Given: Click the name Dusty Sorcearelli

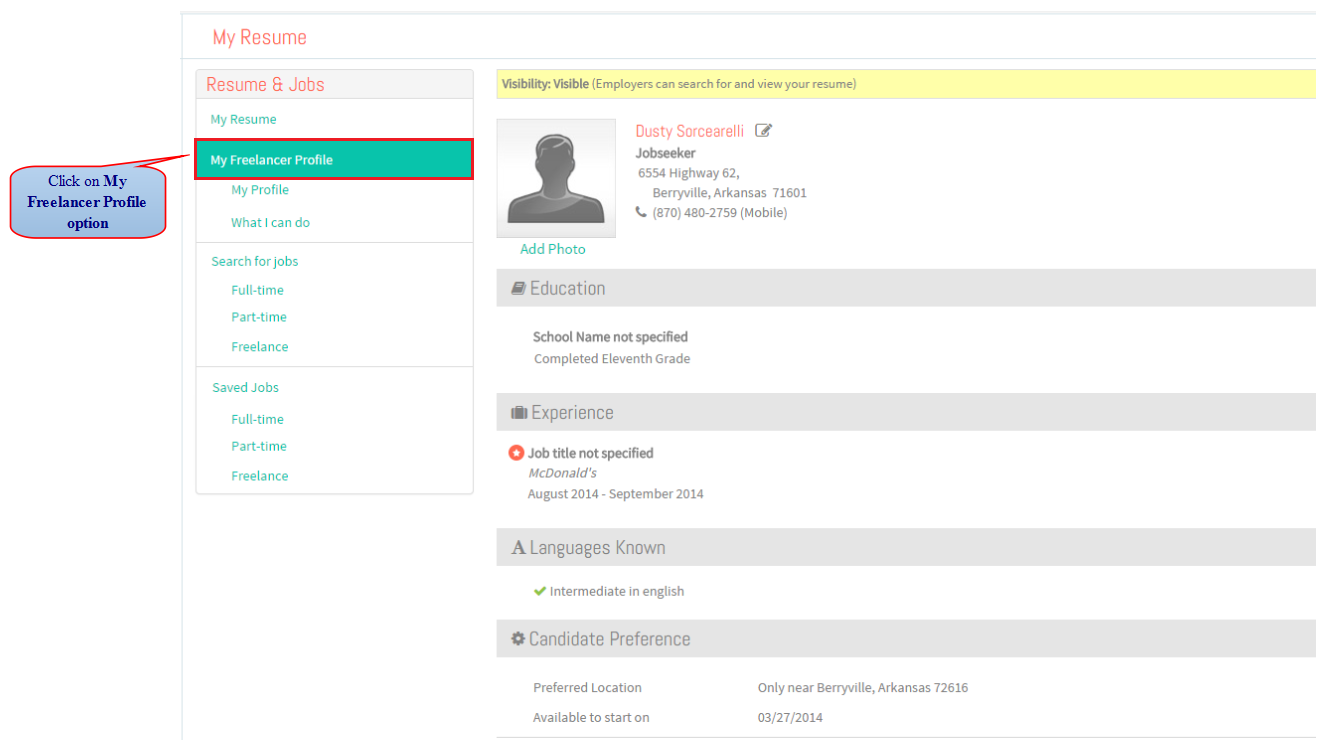Looking at the screenshot, I should point(690,131).
